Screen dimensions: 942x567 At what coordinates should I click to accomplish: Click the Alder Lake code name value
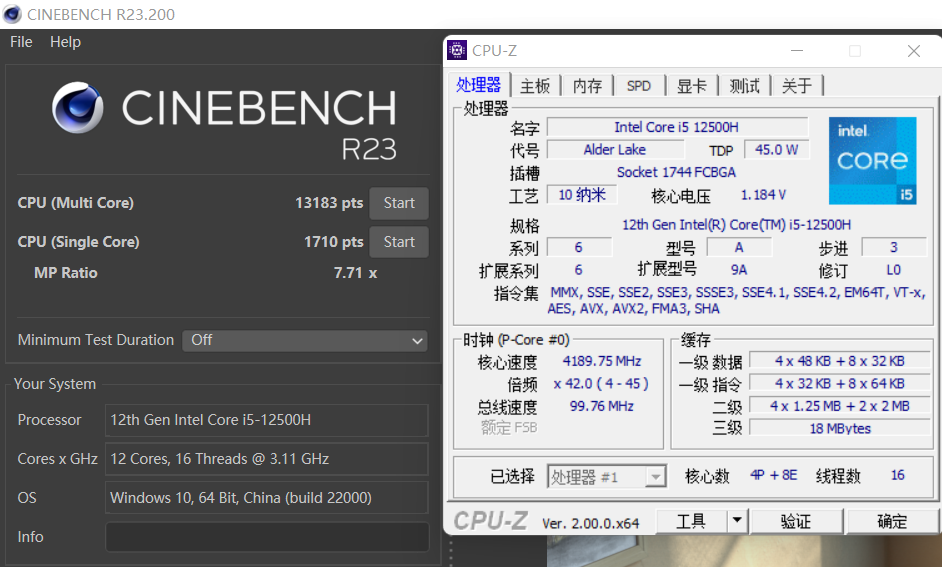(x=615, y=150)
